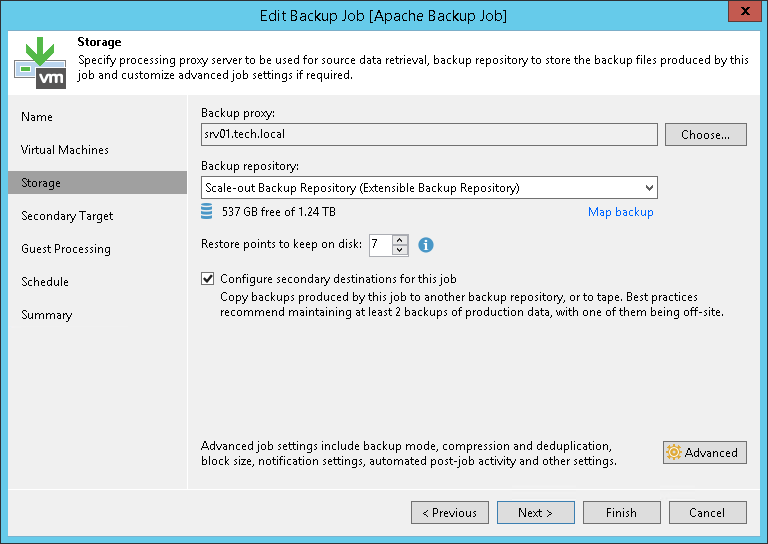768x544 pixels.
Task: Open the Summary step
Action: pos(47,315)
